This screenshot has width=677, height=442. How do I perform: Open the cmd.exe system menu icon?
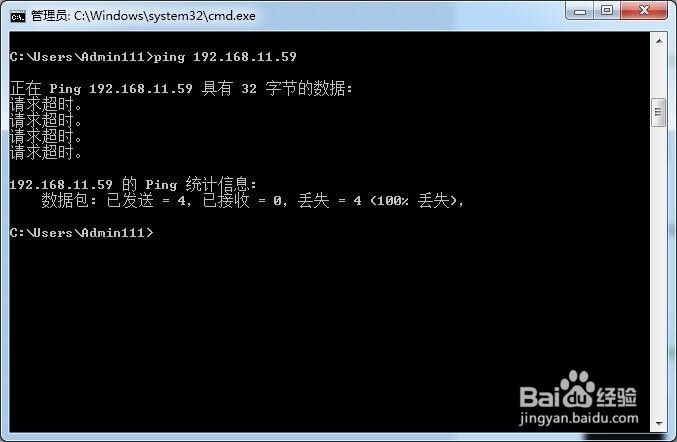pyautogui.click(x=18, y=17)
